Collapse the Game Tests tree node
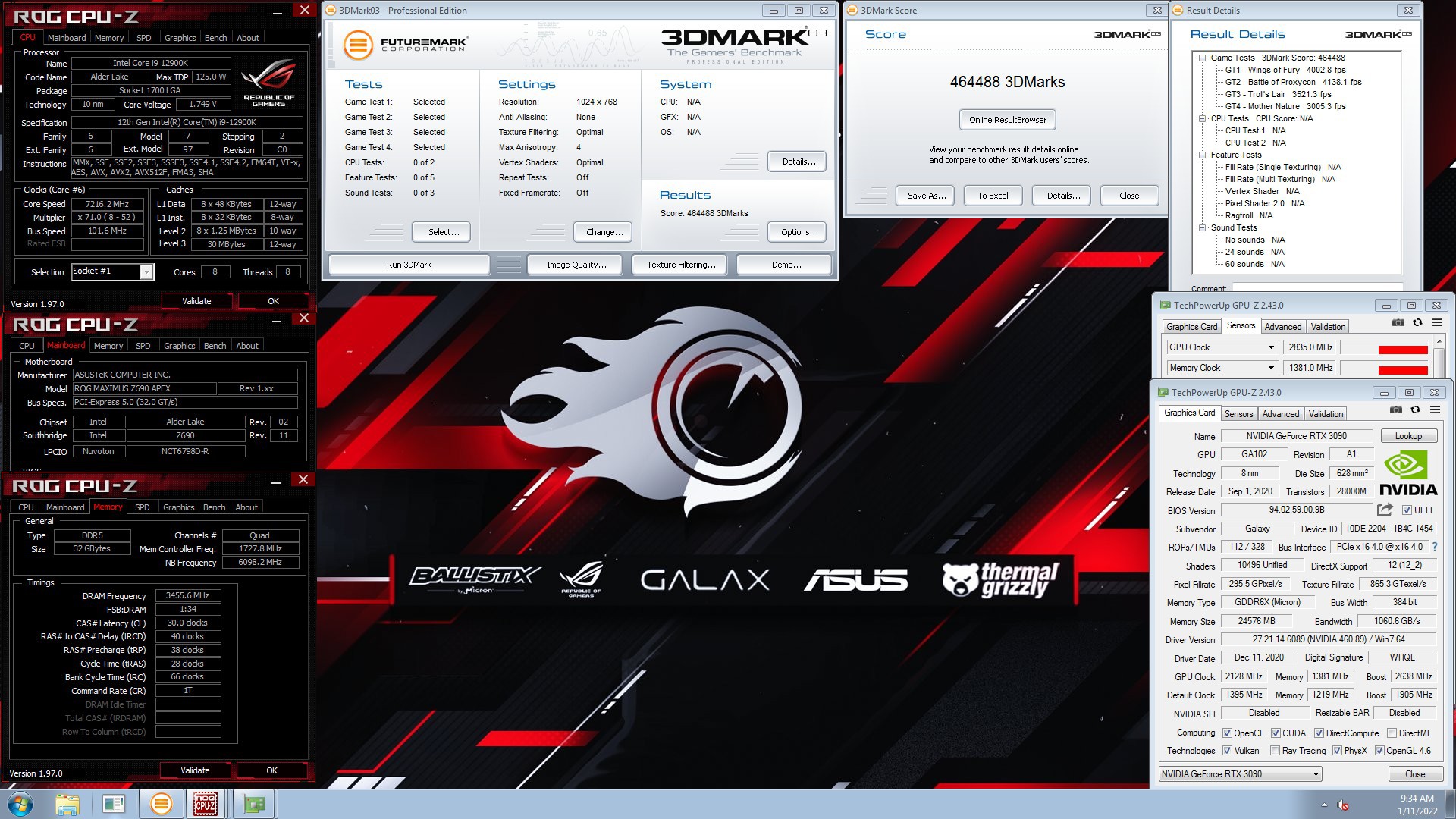 coord(1203,58)
